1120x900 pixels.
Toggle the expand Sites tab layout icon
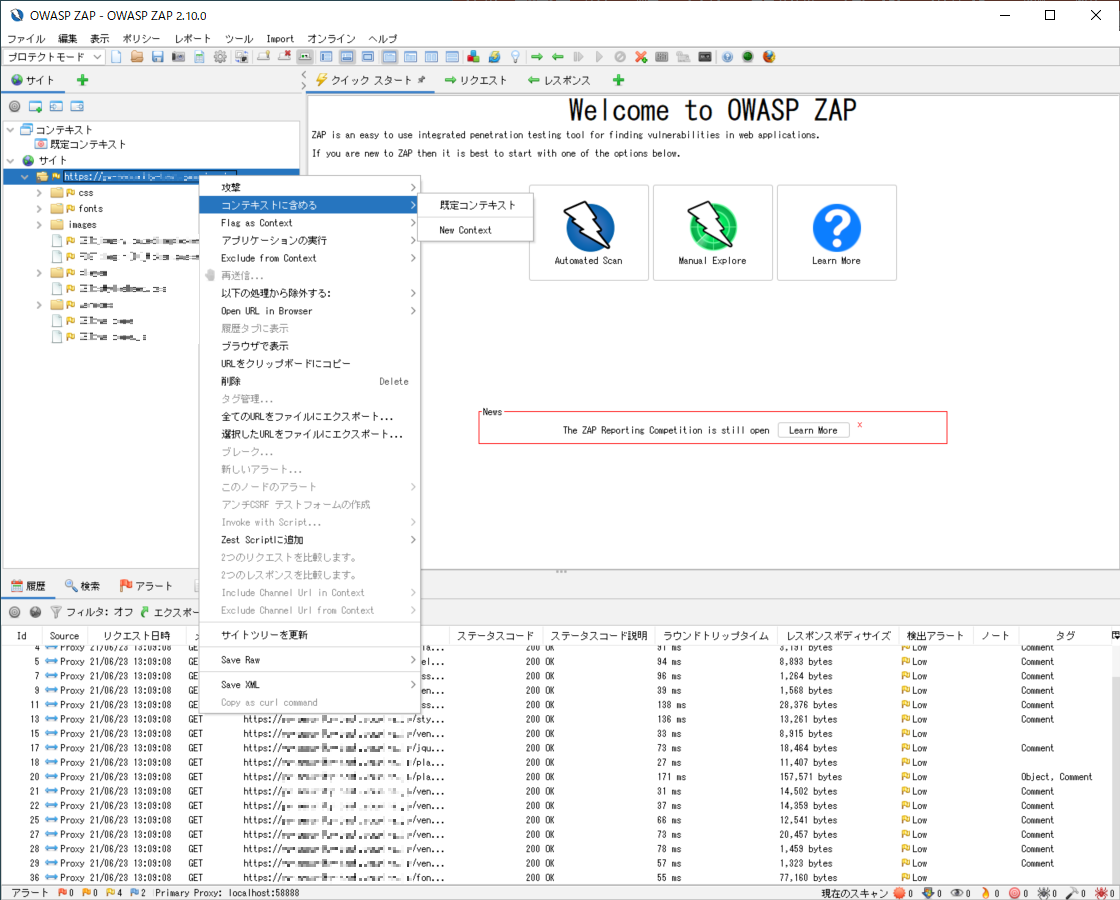[326, 56]
